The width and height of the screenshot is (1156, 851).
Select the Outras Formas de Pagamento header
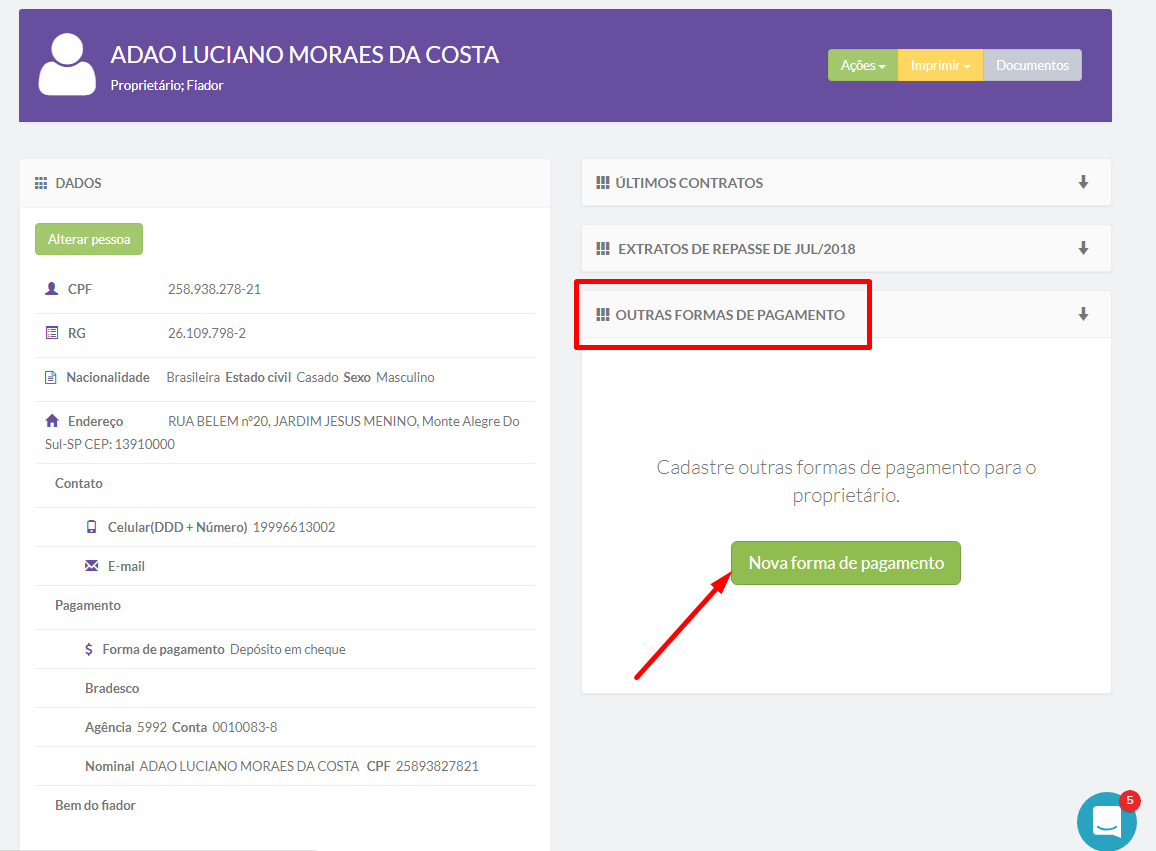pyautogui.click(x=729, y=315)
